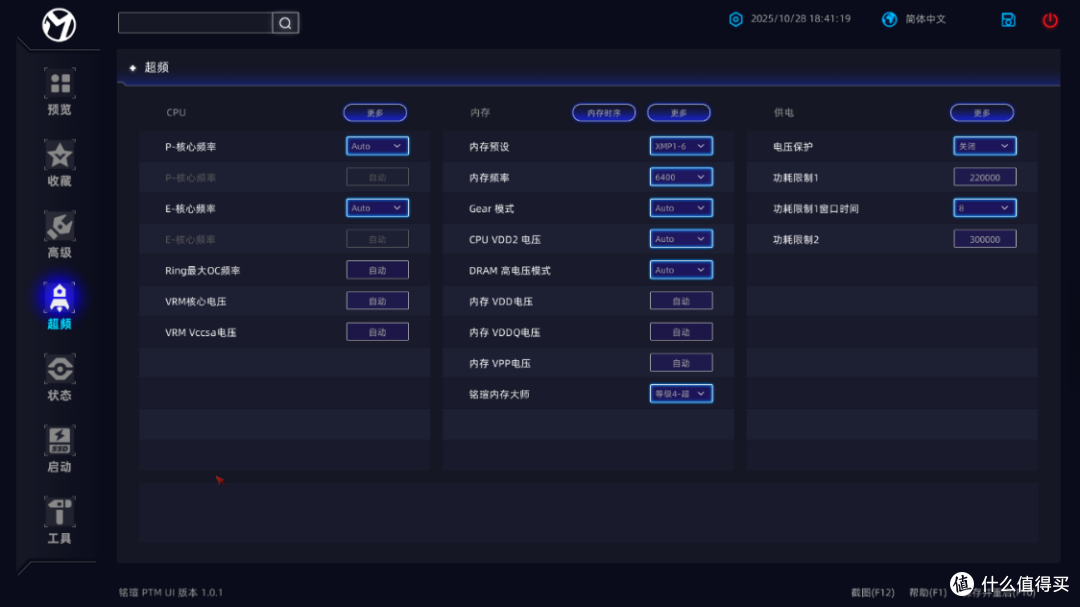Click the 功耗限制2 300000 field
Screen dimensions: 1080x607
[x=985, y=239]
